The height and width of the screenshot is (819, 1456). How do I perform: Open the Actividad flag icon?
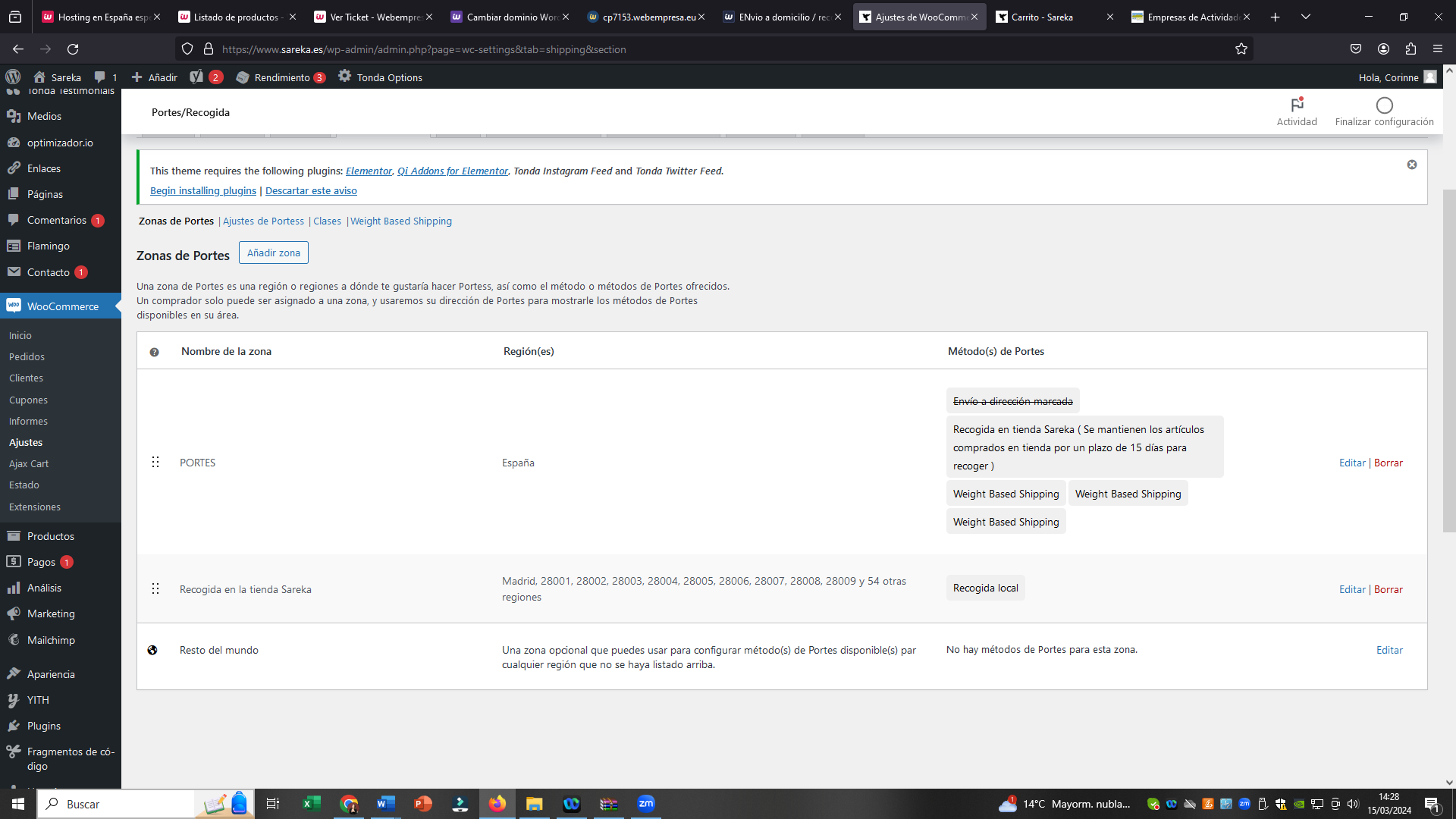pos(1297,105)
